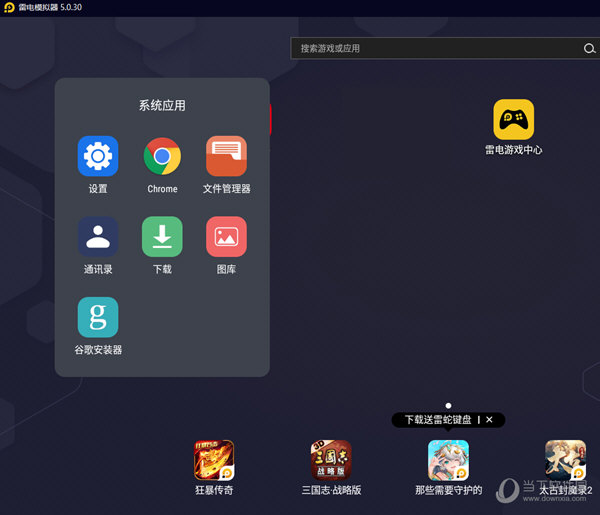The width and height of the screenshot is (600, 515).
Task: Click the 系统应用 folder title
Action: click(162, 105)
